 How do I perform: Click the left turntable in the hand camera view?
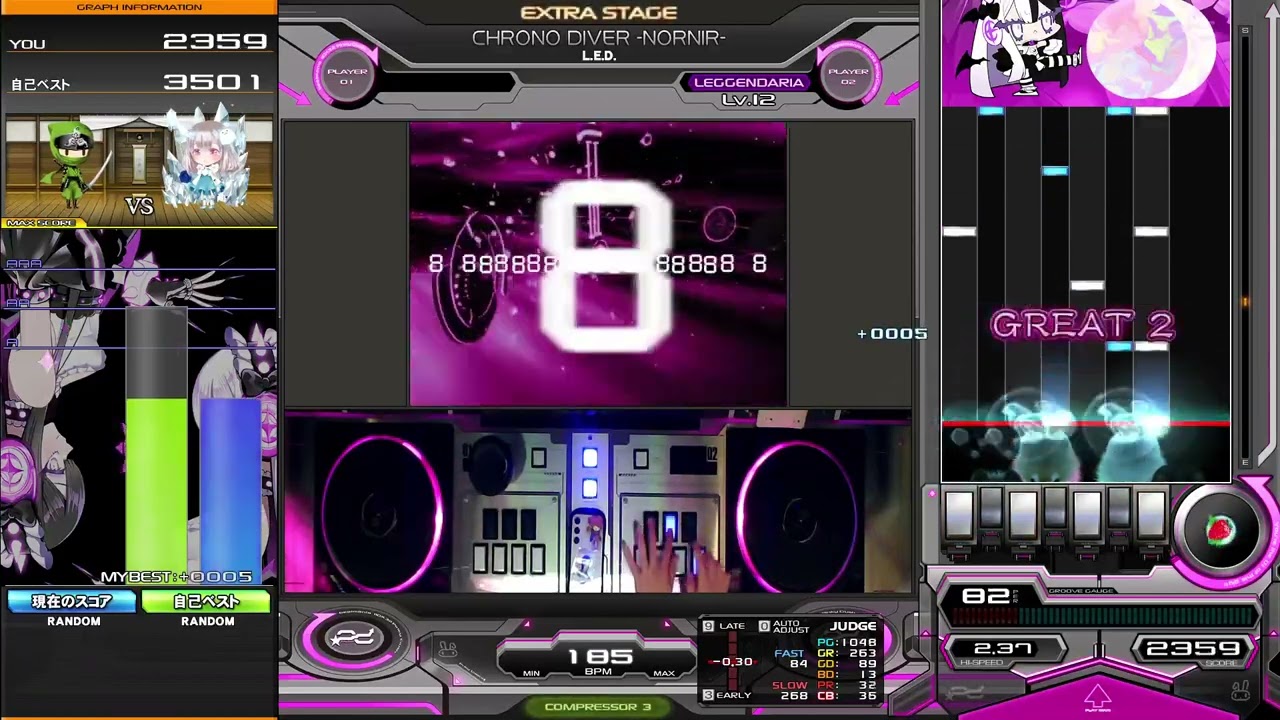click(382, 513)
